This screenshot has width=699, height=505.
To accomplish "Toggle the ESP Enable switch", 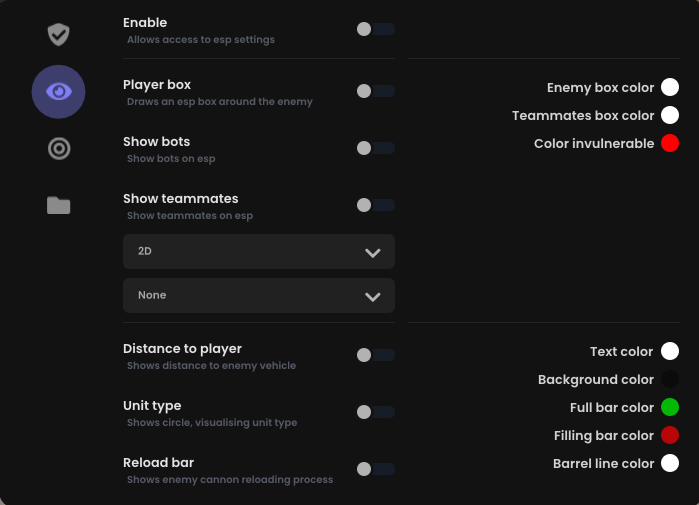I will (x=375, y=29).
